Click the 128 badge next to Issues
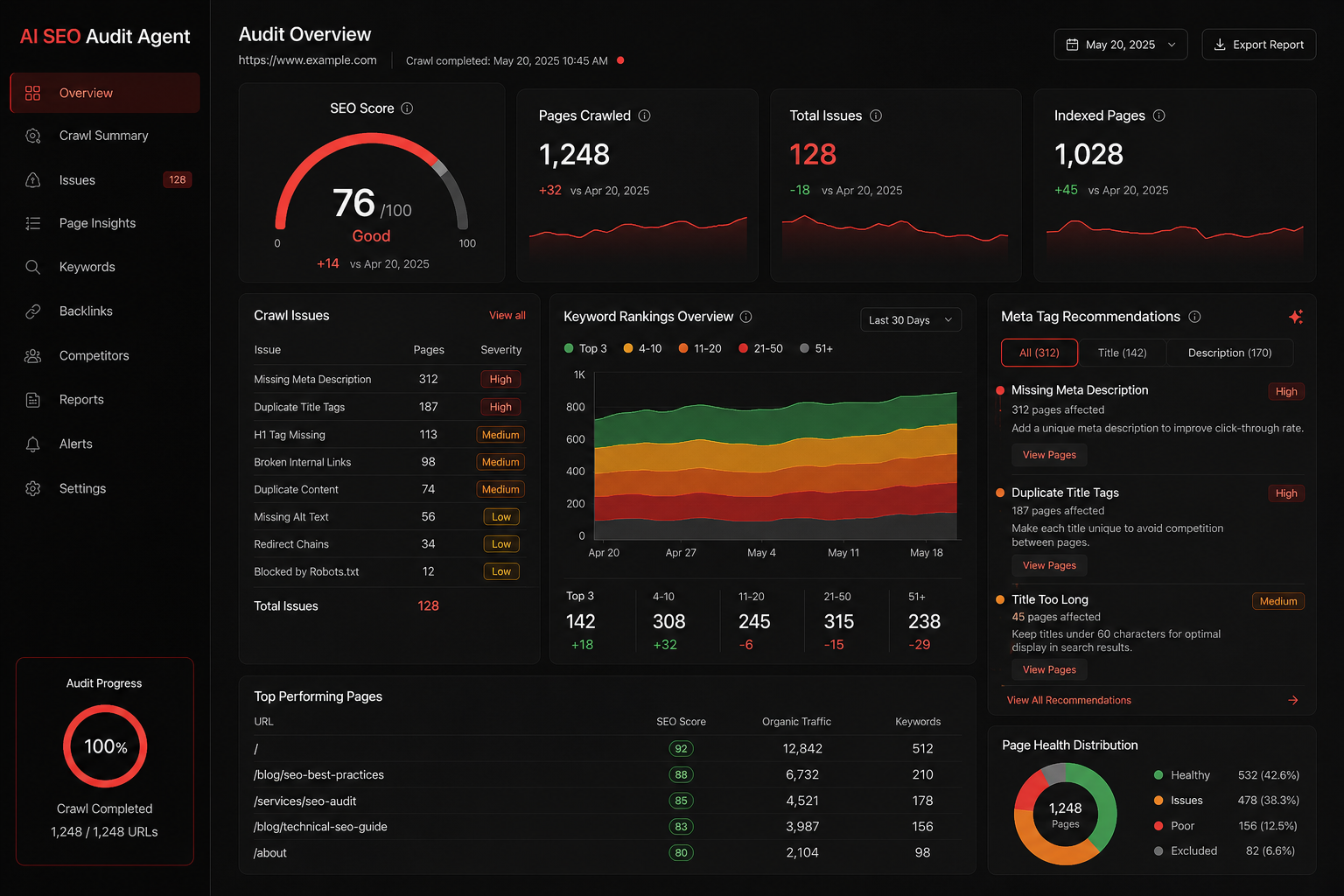 click(177, 179)
